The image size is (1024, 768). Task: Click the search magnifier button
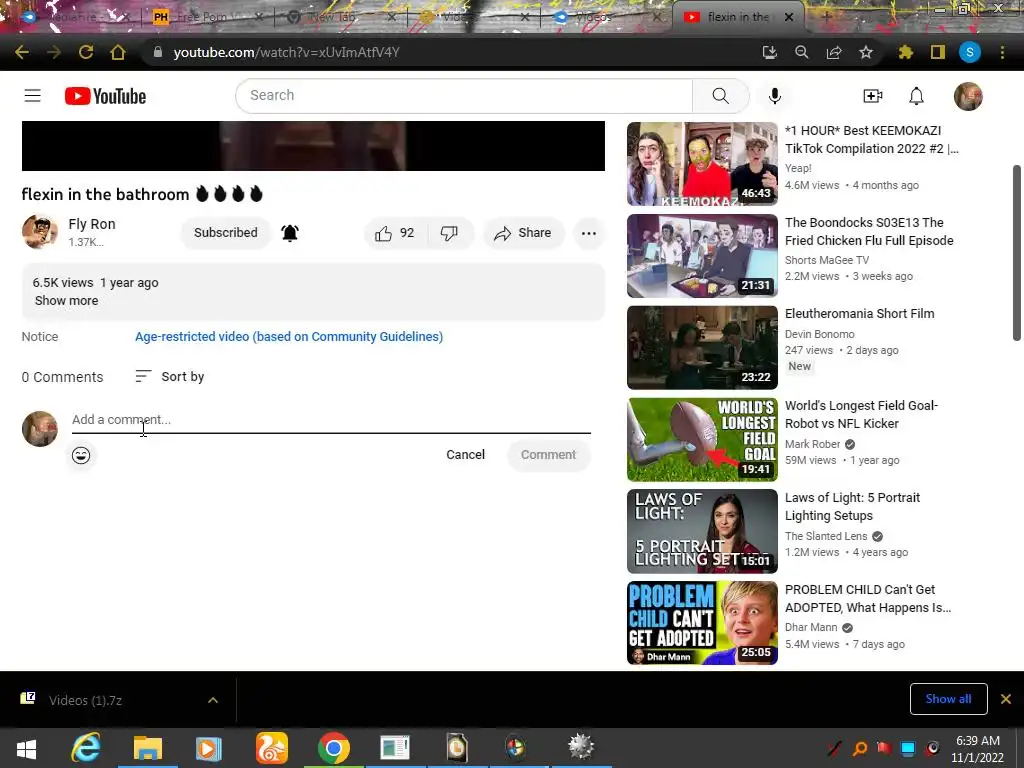(x=720, y=95)
